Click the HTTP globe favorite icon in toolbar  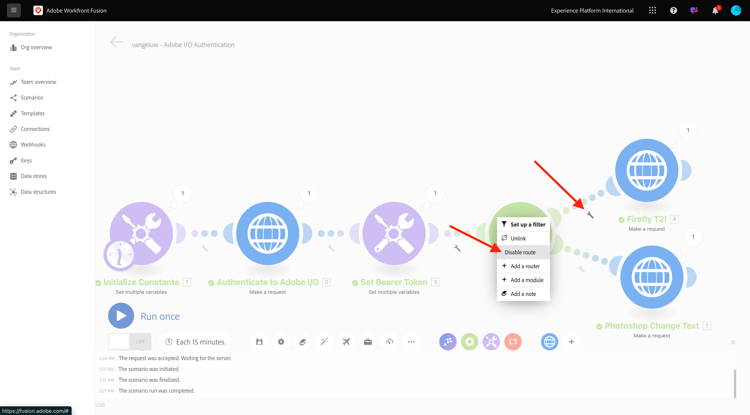click(550, 342)
